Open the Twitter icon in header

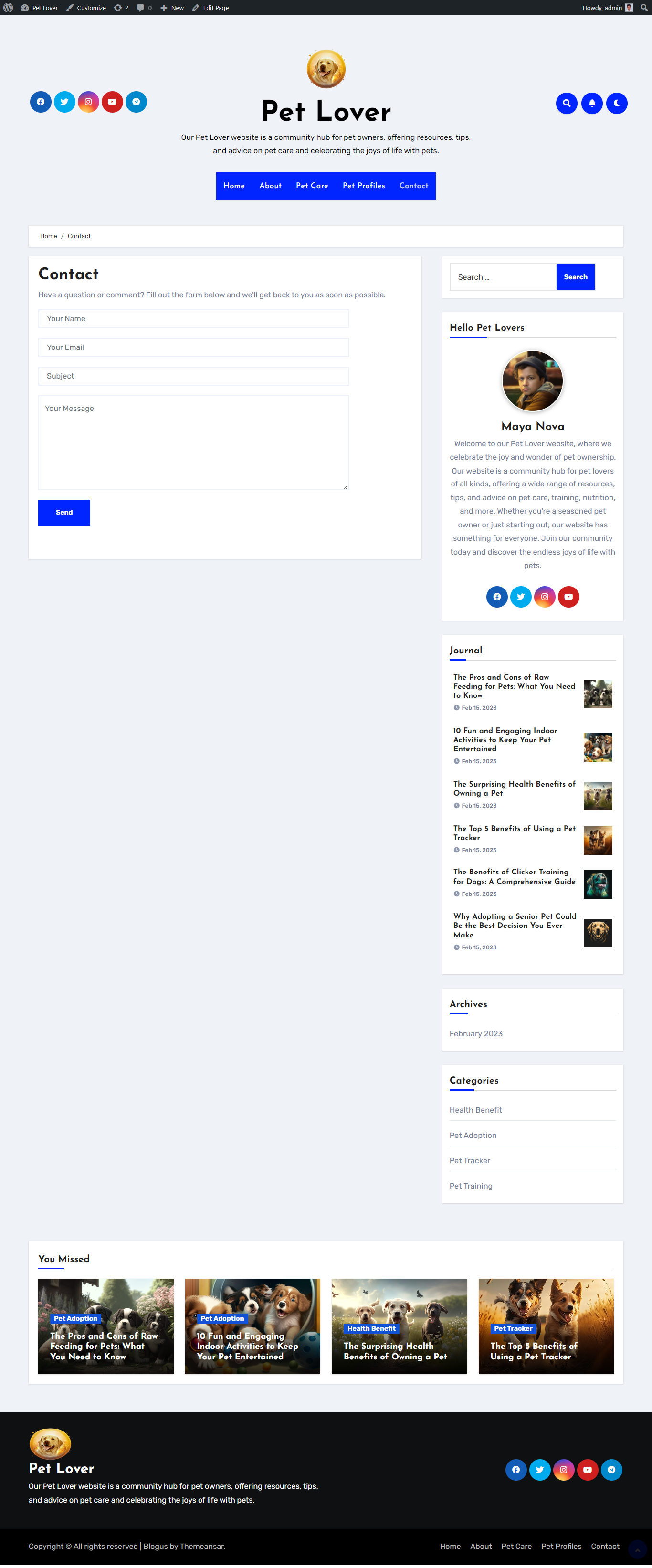click(x=64, y=102)
